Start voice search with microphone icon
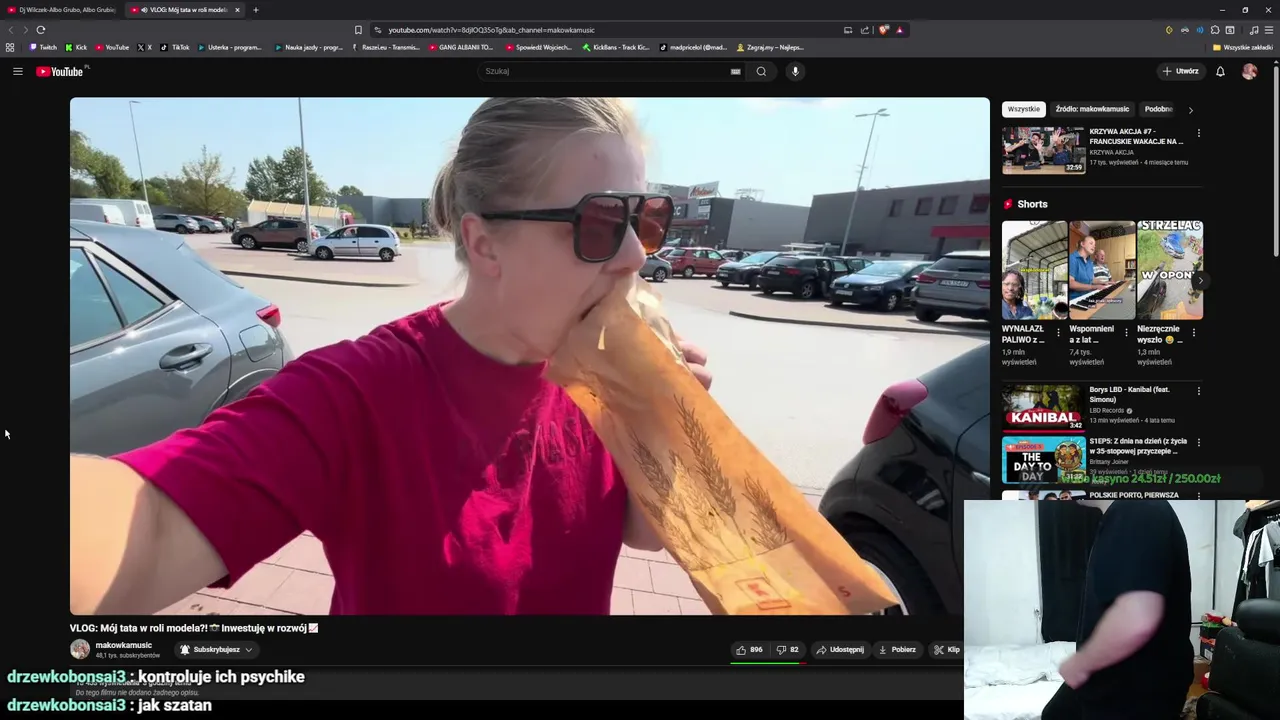 tap(795, 71)
